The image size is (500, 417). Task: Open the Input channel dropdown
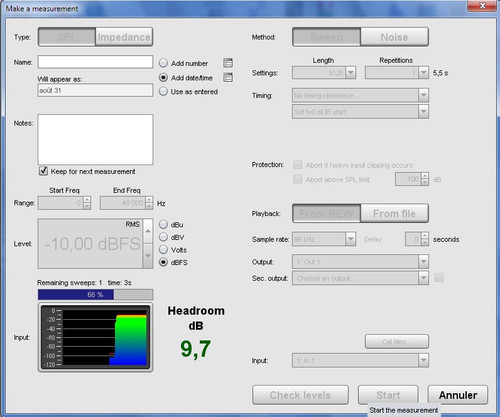(x=360, y=360)
